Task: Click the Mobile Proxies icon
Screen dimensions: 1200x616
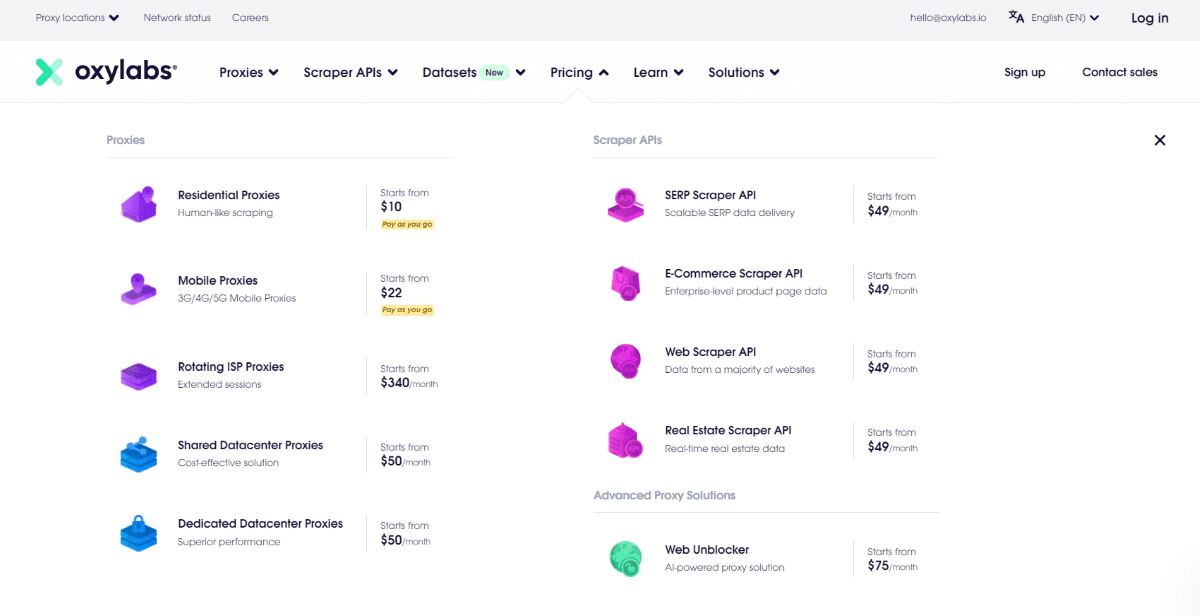Action: (x=139, y=289)
